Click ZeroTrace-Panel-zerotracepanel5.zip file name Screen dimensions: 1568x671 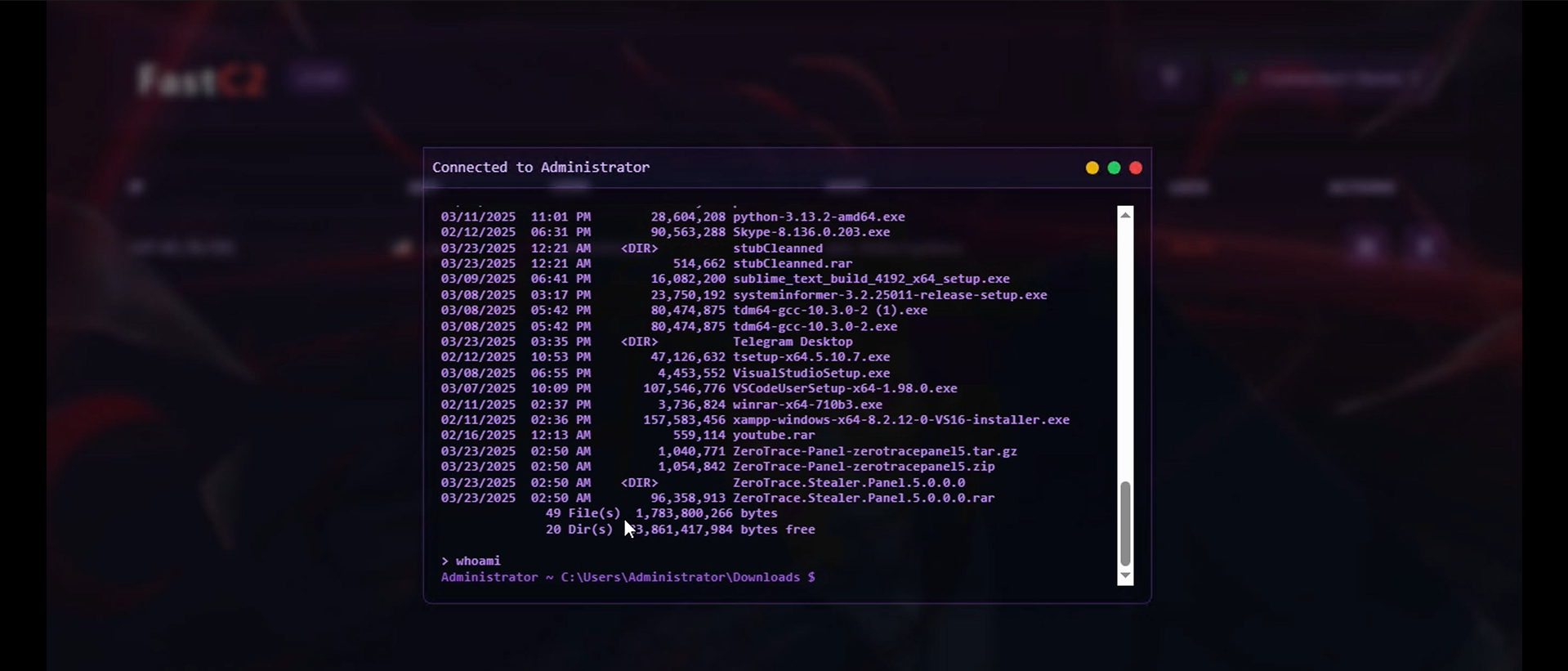[x=864, y=467]
